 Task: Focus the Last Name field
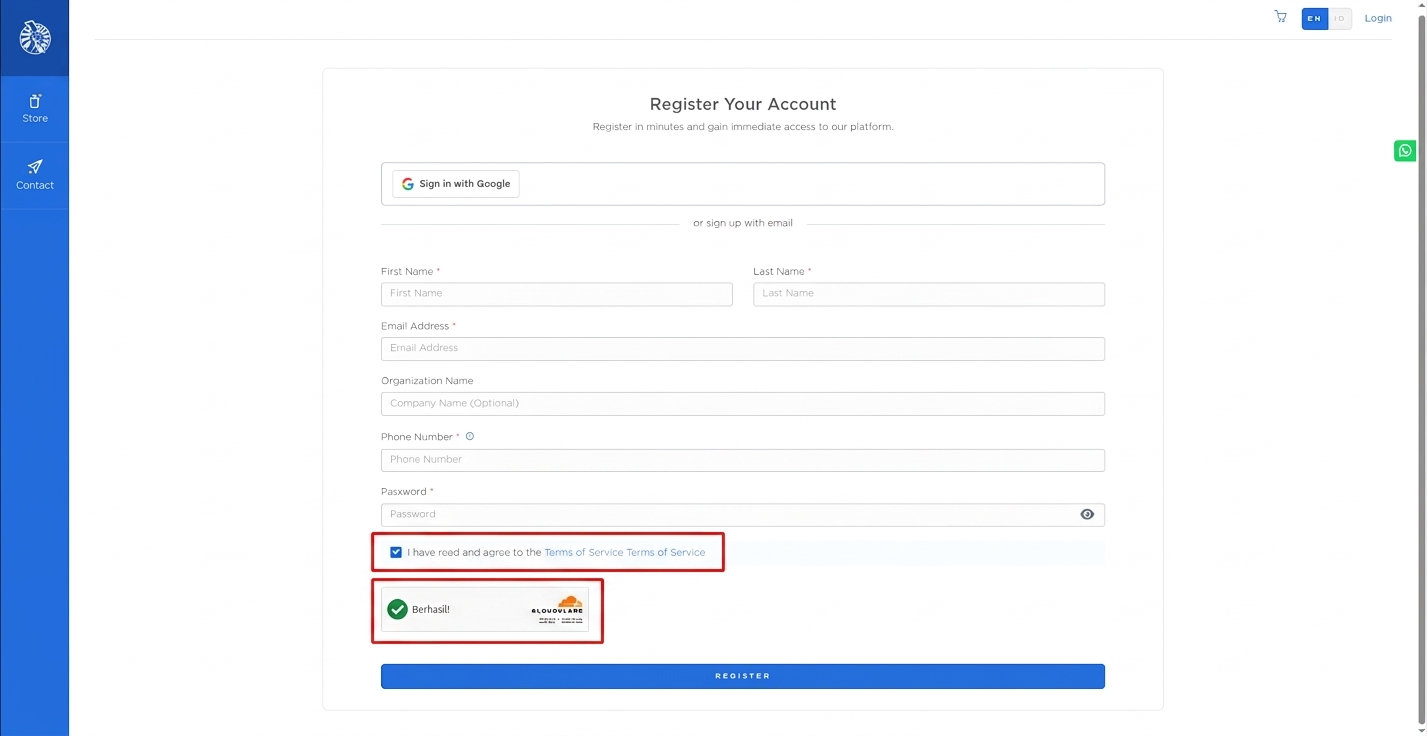(x=929, y=294)
